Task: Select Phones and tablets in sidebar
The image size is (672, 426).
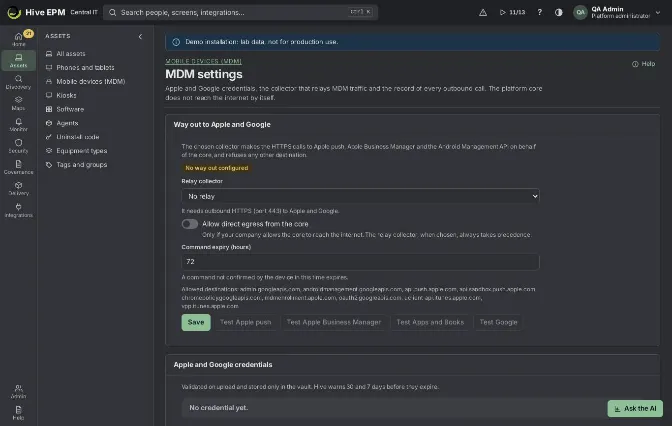Action: pyautogui.click(x=85, y=67)
